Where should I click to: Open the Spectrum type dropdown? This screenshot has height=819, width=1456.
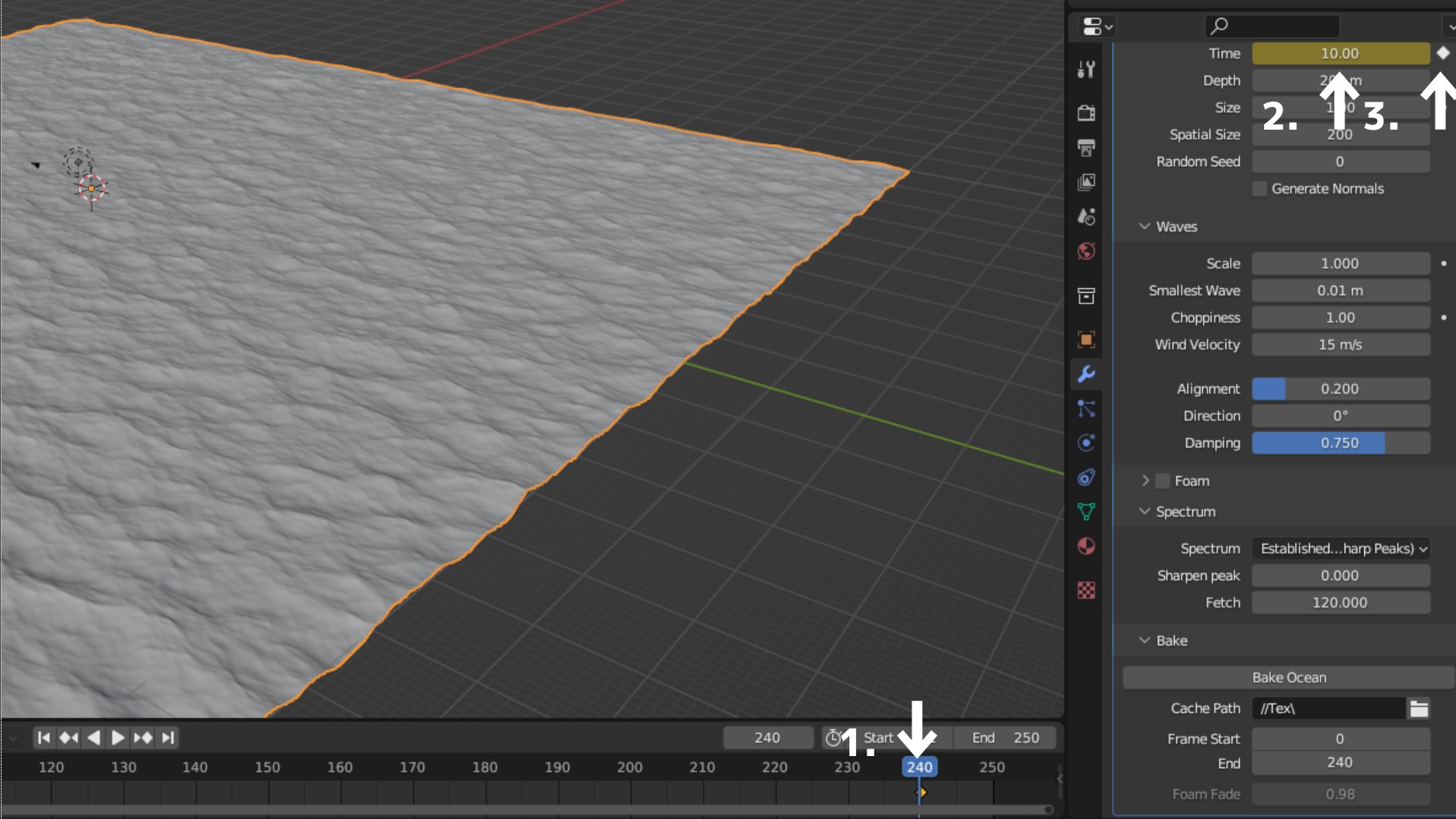pos(1341,548)
